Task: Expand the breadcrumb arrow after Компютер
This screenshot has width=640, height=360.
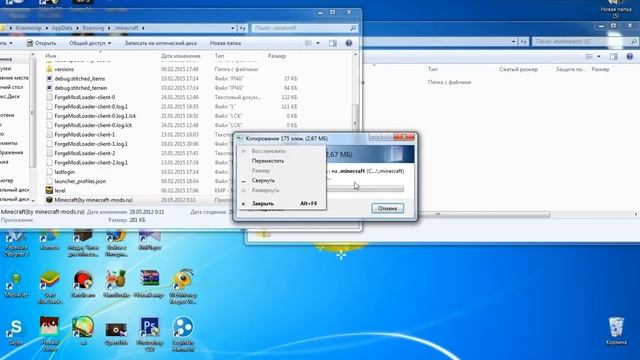Action: coord(47,28)
